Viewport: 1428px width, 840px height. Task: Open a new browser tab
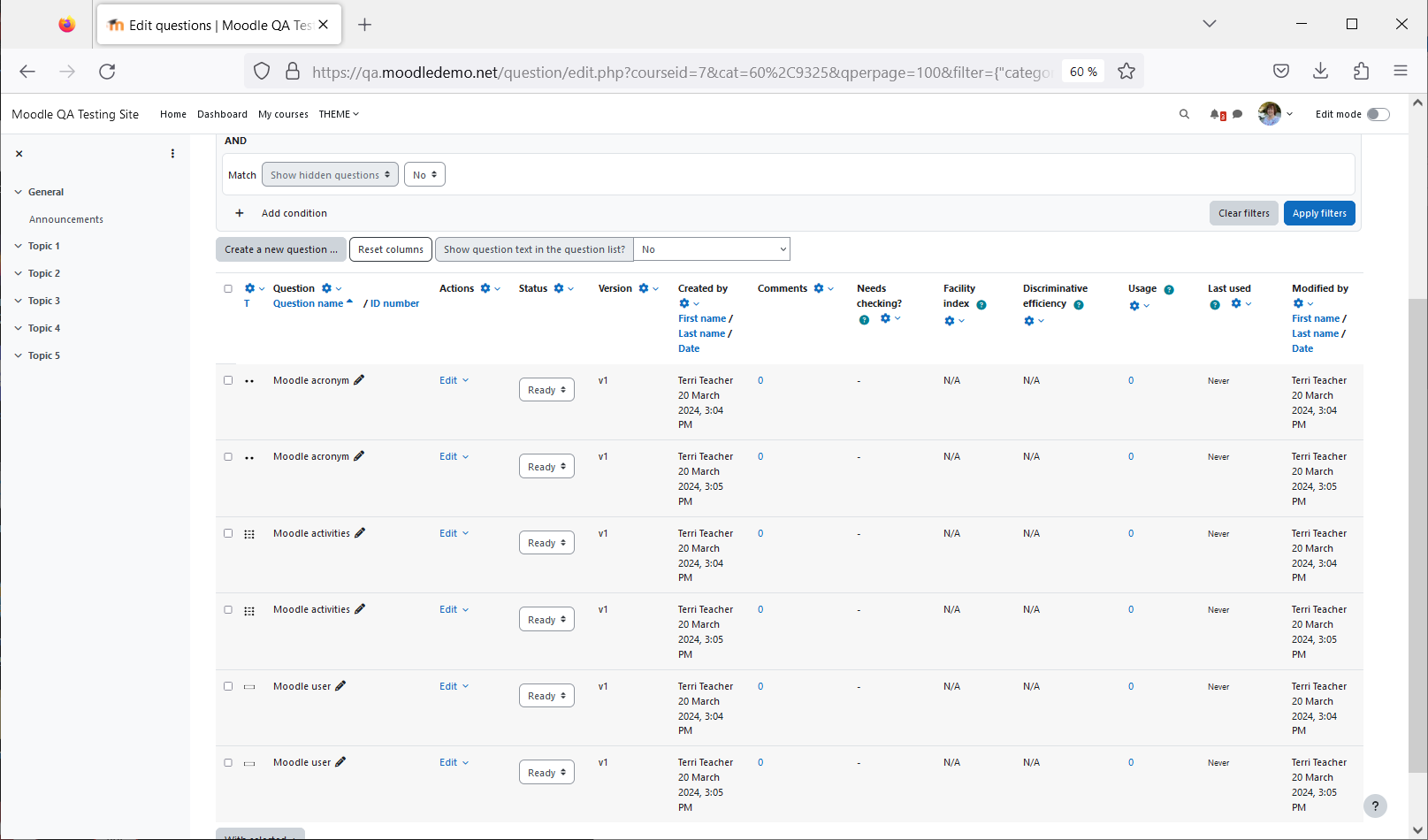pyautogui.click(x=364, y=25)
